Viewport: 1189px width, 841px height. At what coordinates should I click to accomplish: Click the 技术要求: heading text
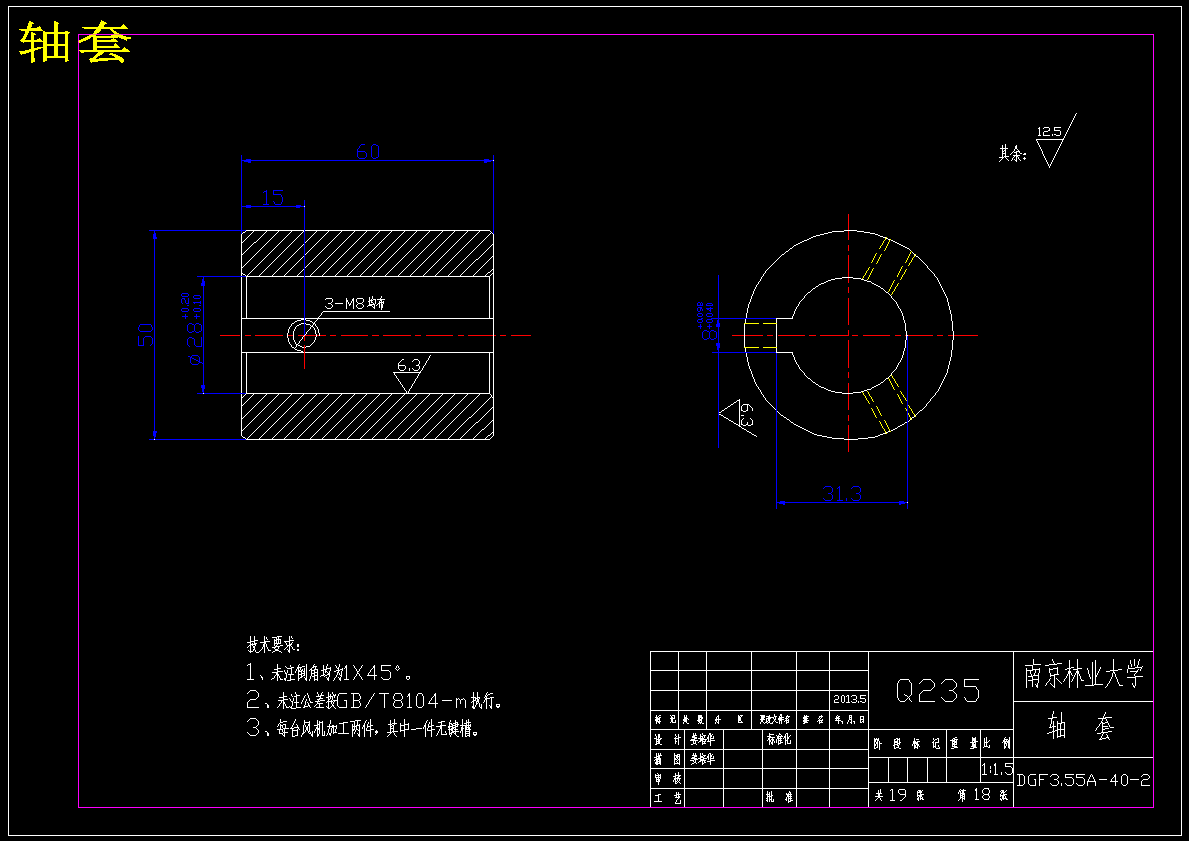click(274, 645)
